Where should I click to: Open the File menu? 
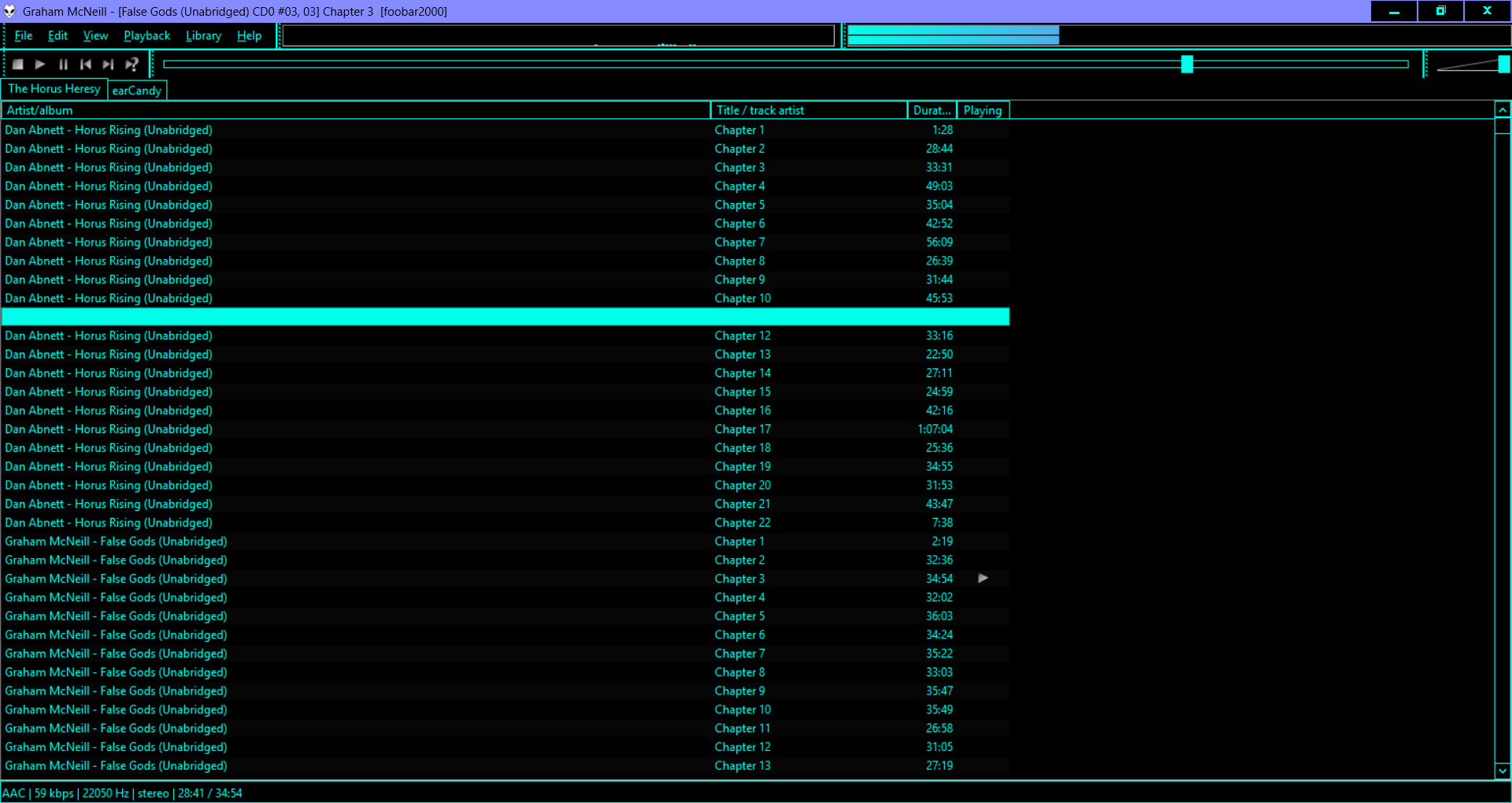coord(24,35)
